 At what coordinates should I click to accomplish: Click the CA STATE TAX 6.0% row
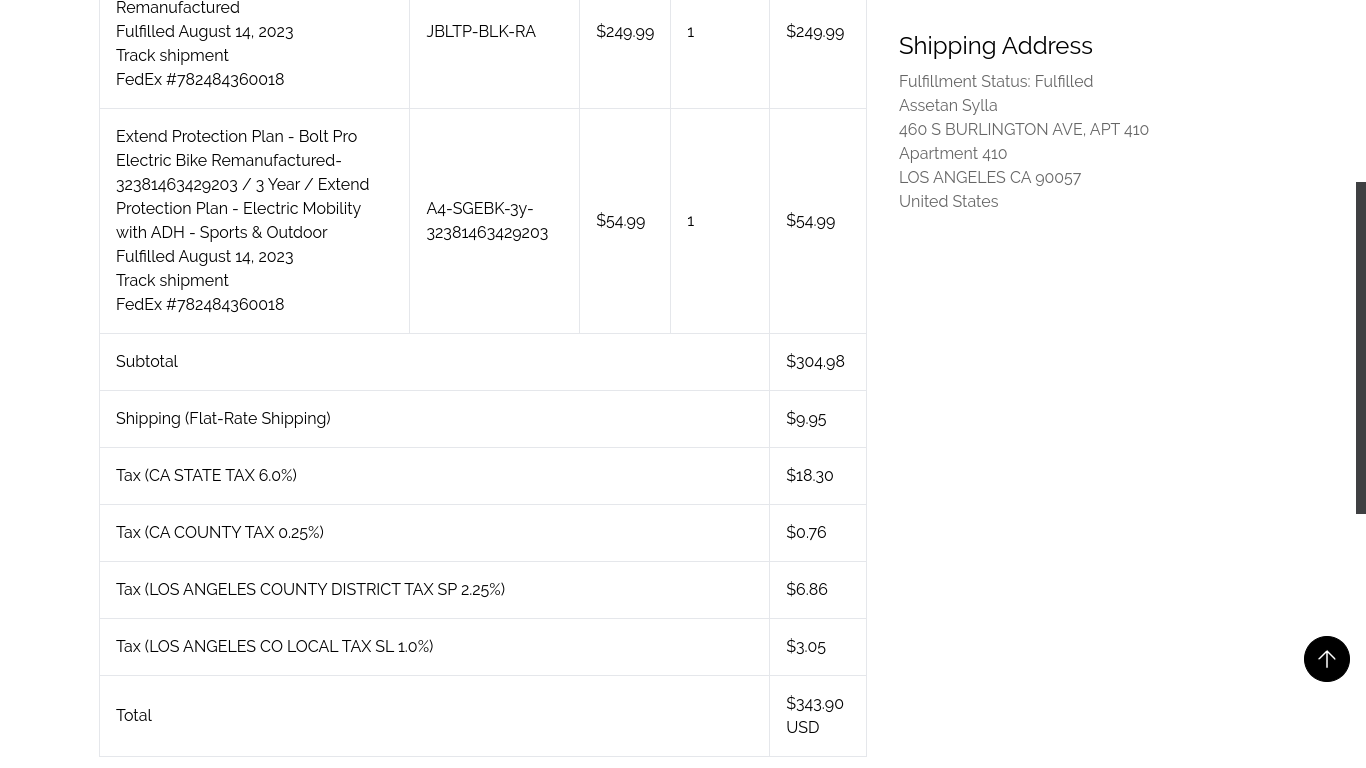coord(206,475)
